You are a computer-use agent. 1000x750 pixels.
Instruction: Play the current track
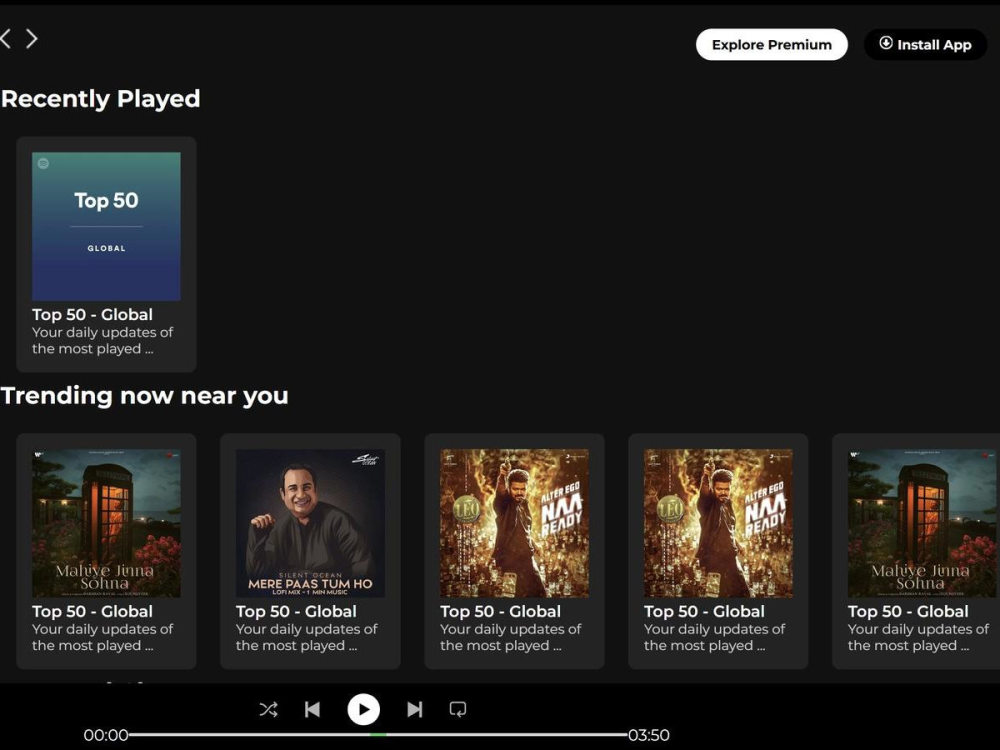364,709
